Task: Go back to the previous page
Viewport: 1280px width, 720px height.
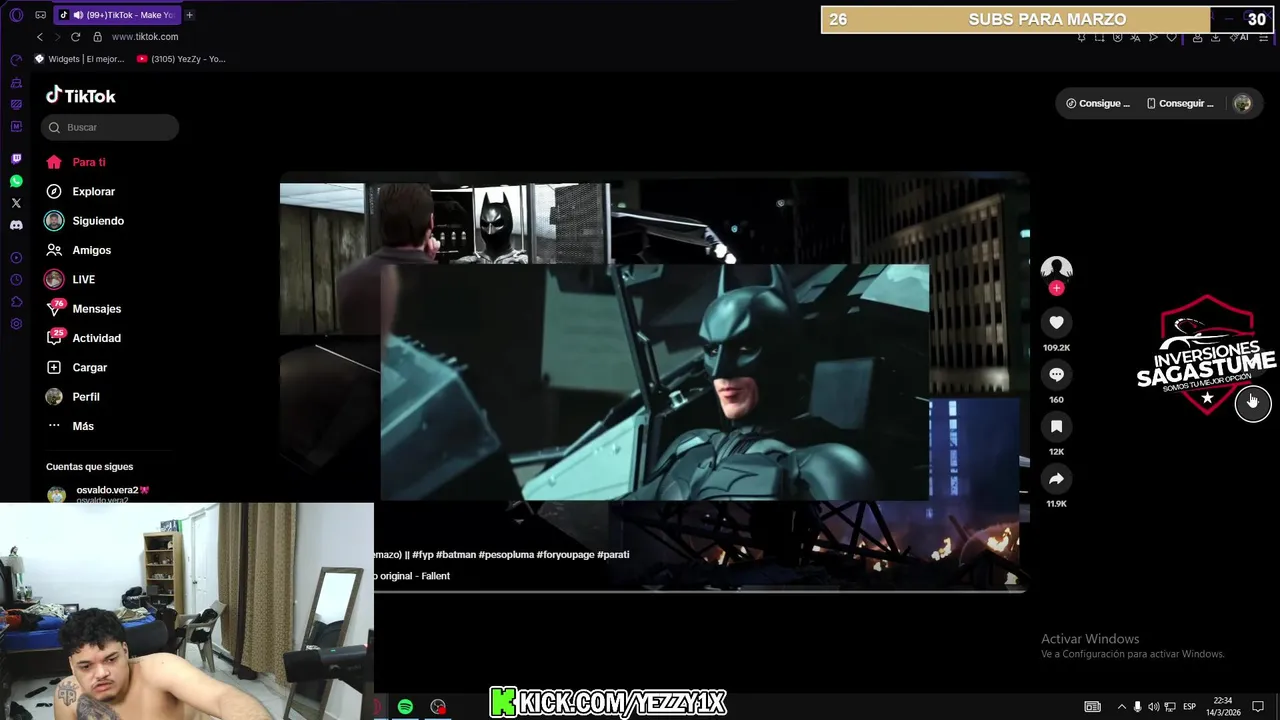Action: click(x=40, y=37)
